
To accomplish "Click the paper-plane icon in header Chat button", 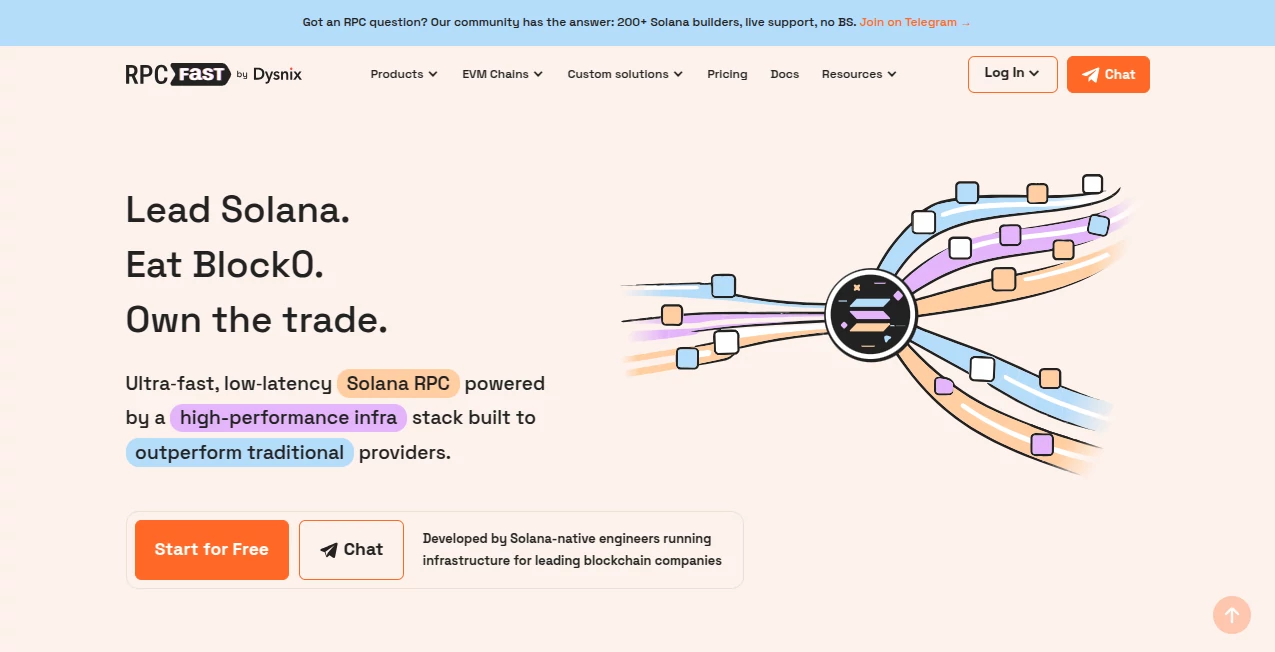I will 1091,74.
